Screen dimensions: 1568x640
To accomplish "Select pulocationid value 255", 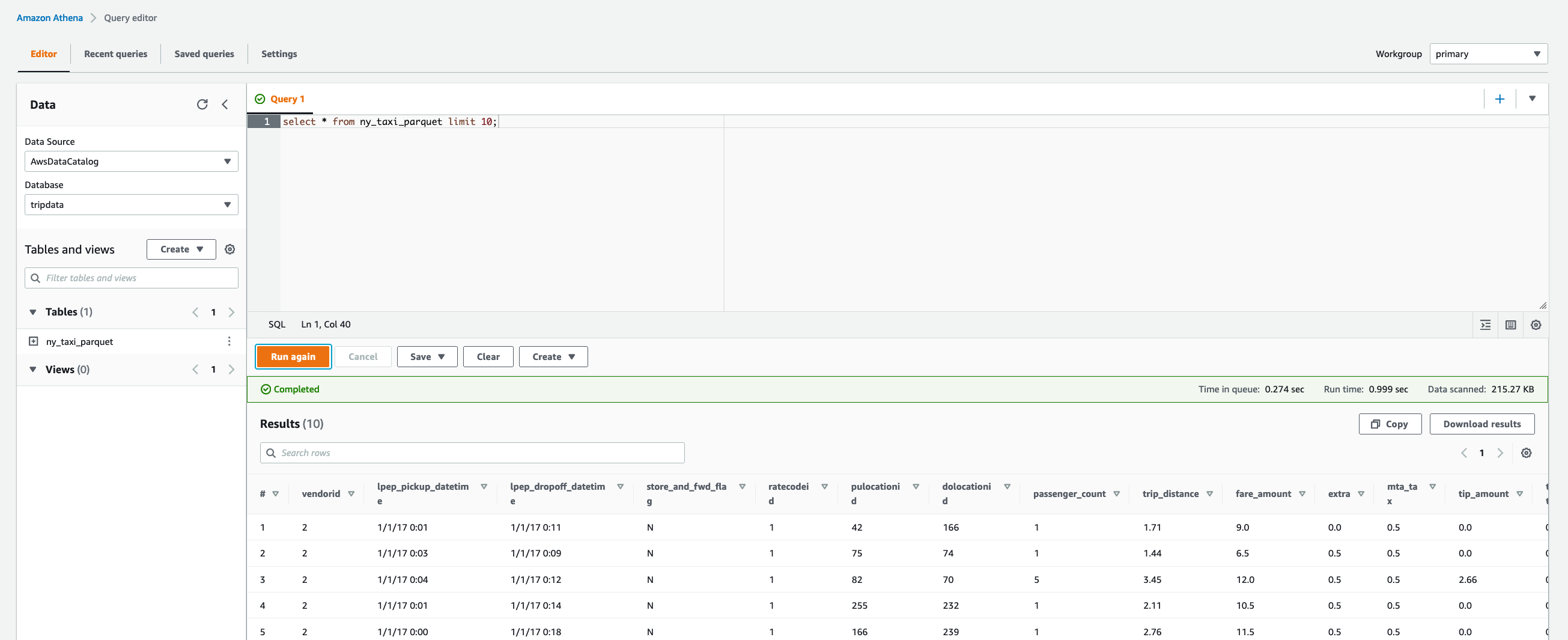I will (x=859, y=605).
